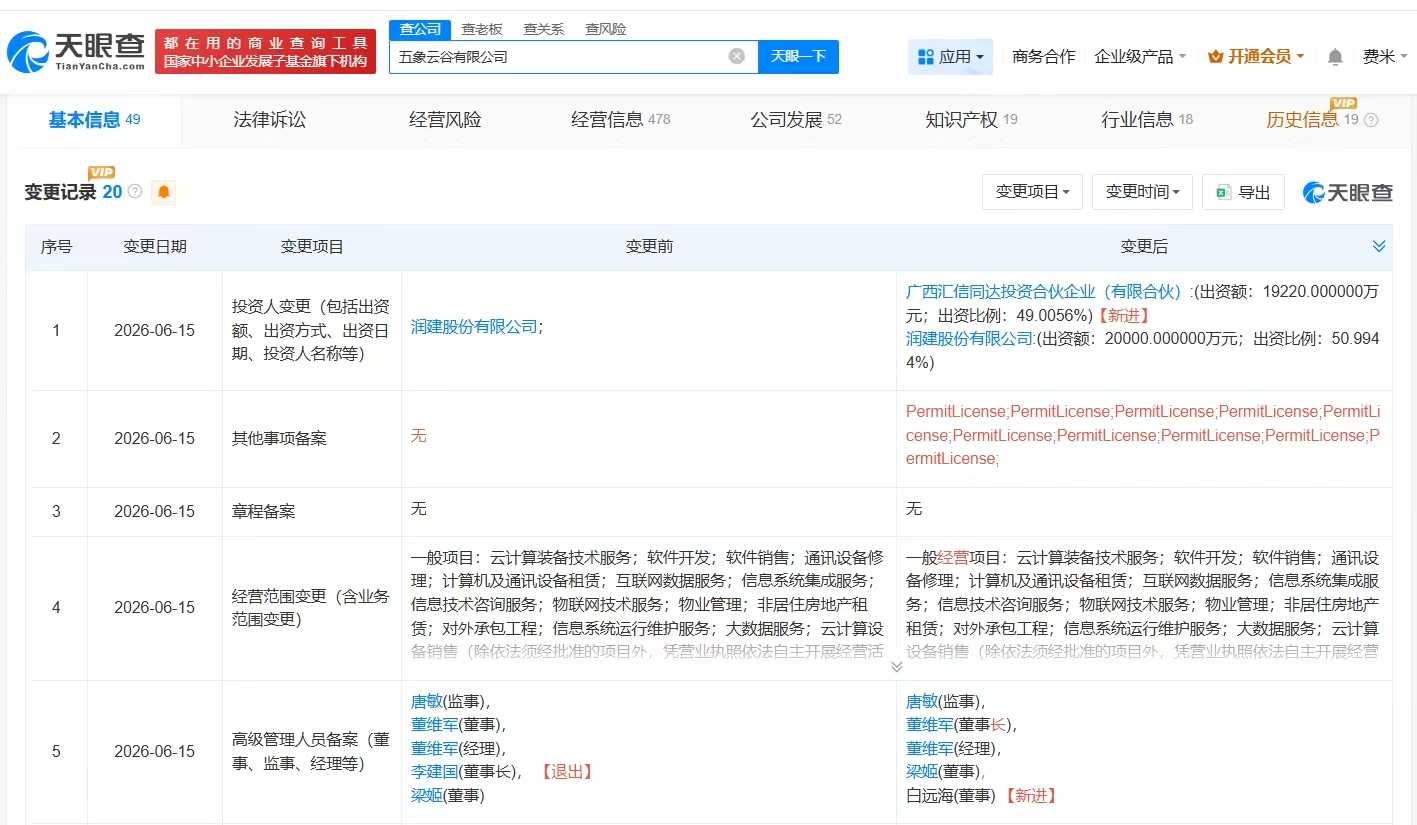Viewport: 1417px width, 825px height.
Task: Open 唐敏 link in the 变更后 column
Action: (x=922, y=701)
